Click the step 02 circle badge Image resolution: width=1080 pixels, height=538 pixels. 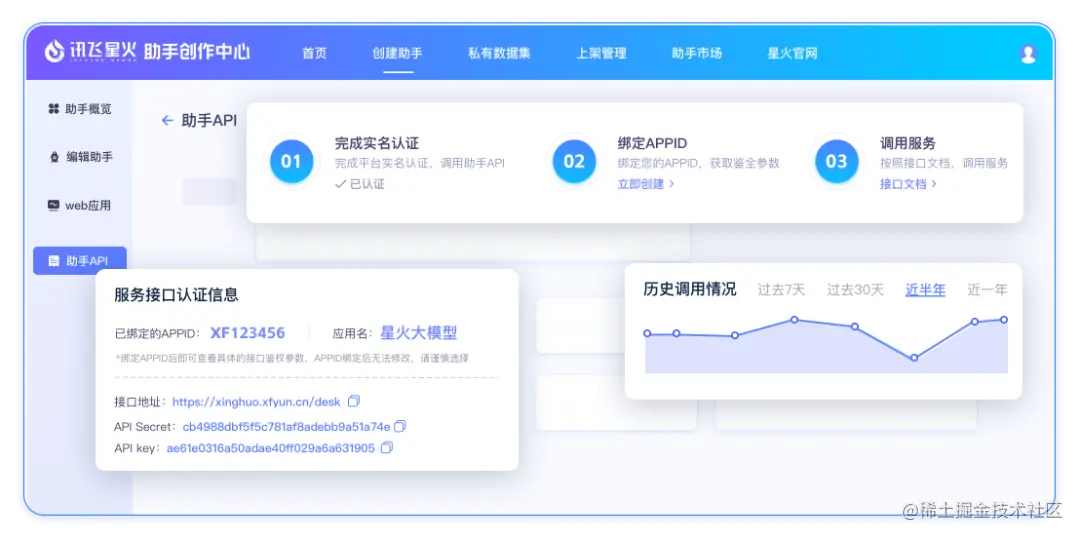tap(574, 162)
